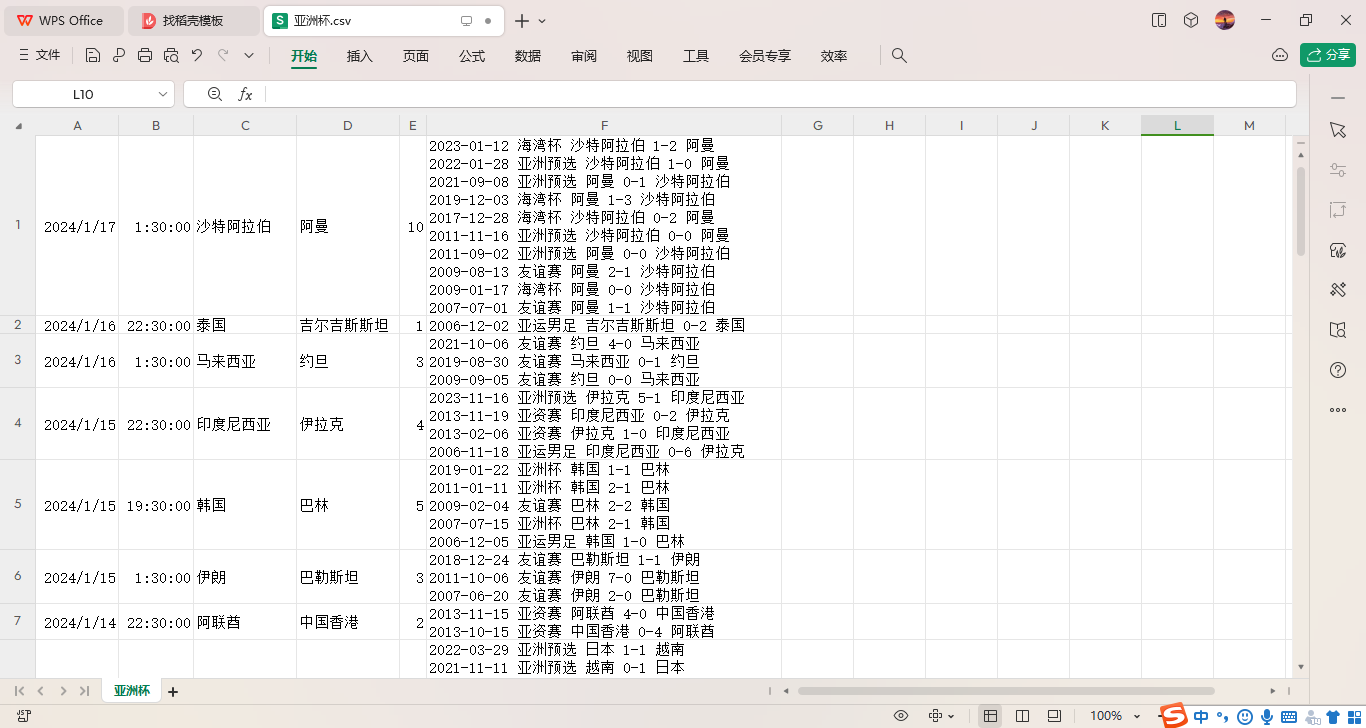Select cell containing 沙特阿拉伯
Viewport: 1366px width, 728px height.
pyautogui.click(x=245, y=227)
